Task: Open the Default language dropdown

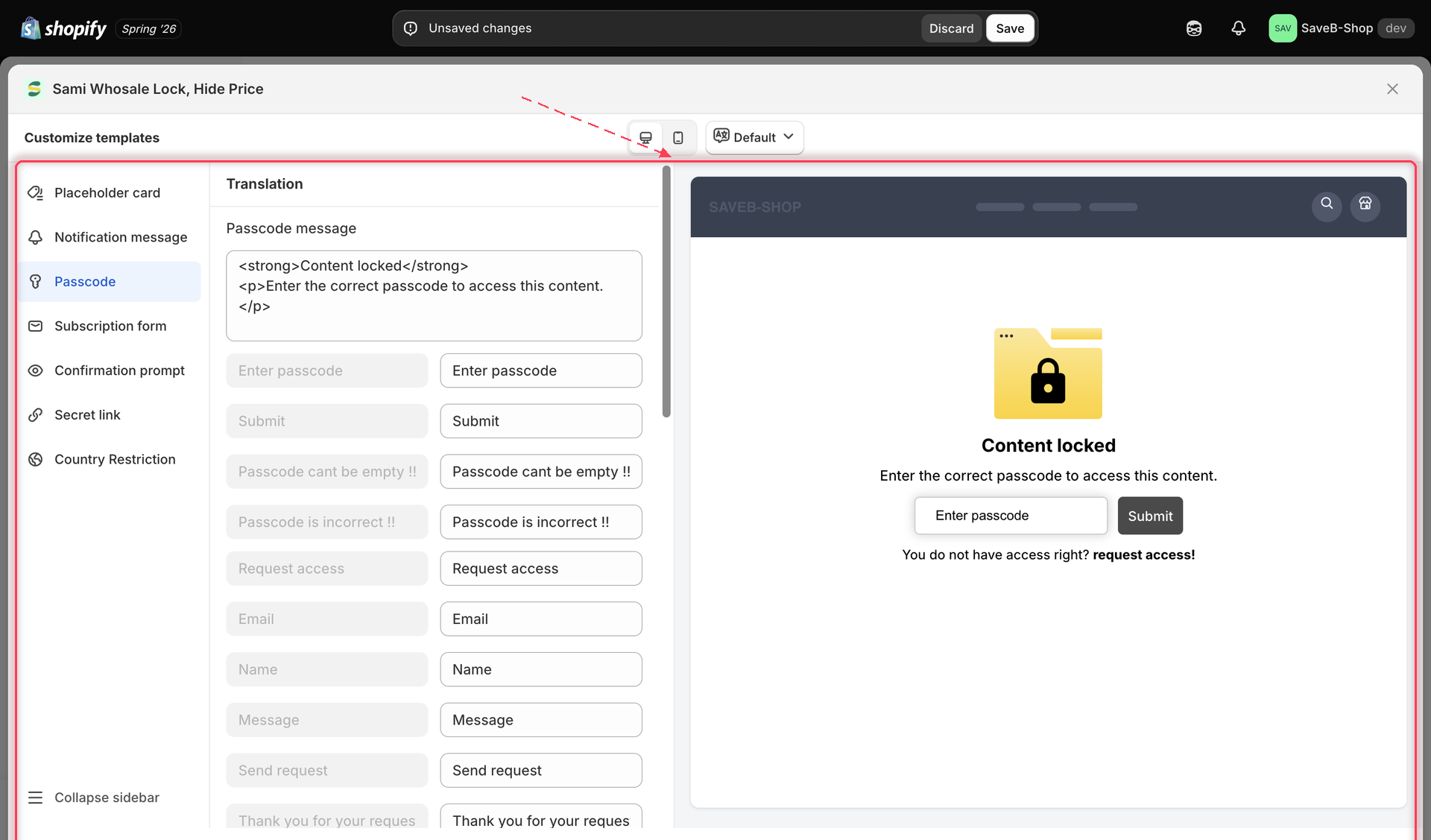Action: (754, 138)
